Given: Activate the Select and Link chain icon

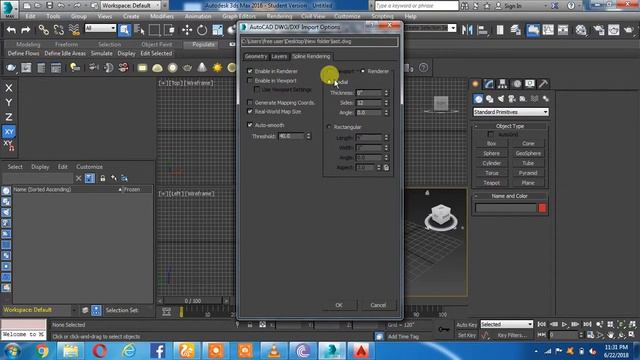Looking at the screenshot, I should (43, 30).
